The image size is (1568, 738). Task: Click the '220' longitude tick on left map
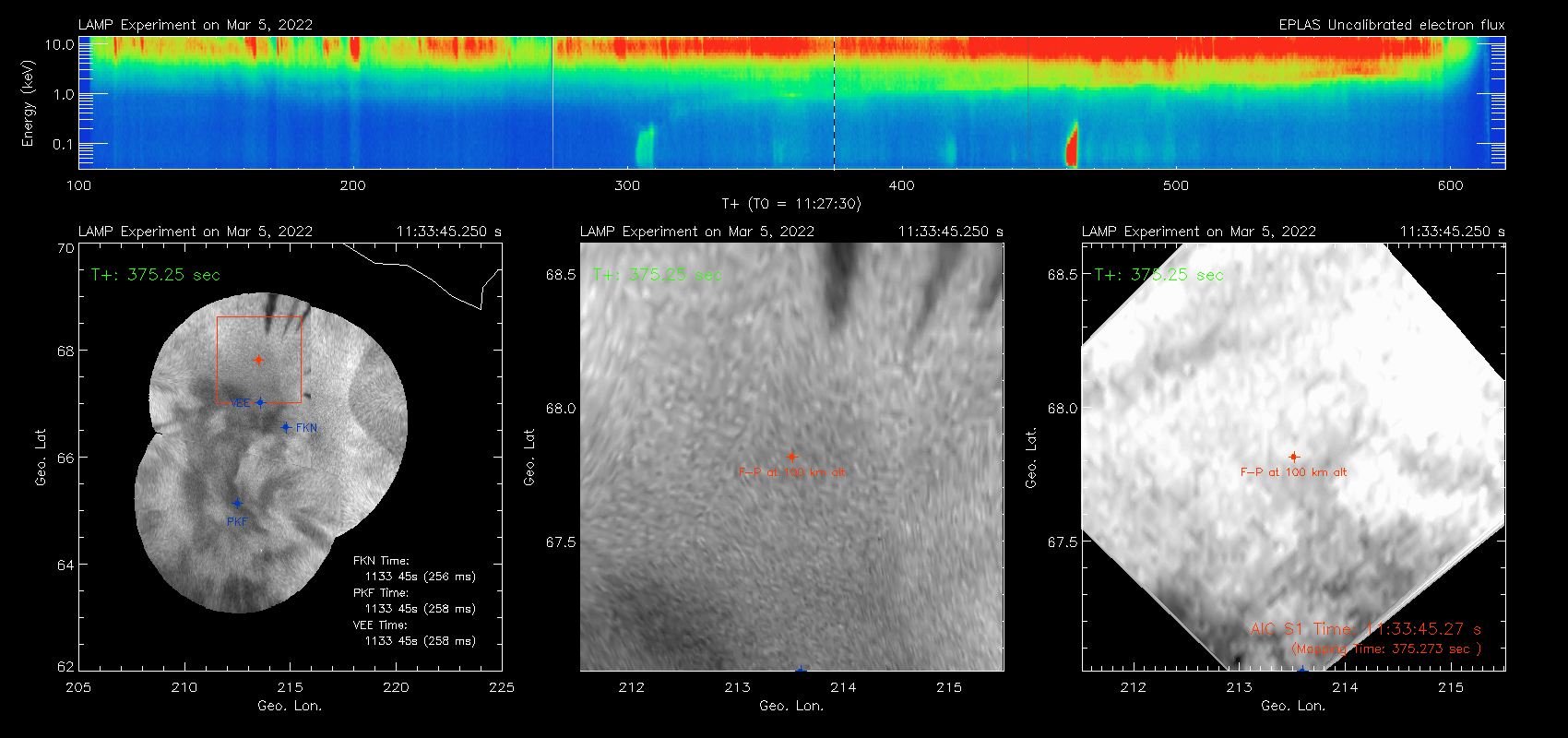click(396, 687)
